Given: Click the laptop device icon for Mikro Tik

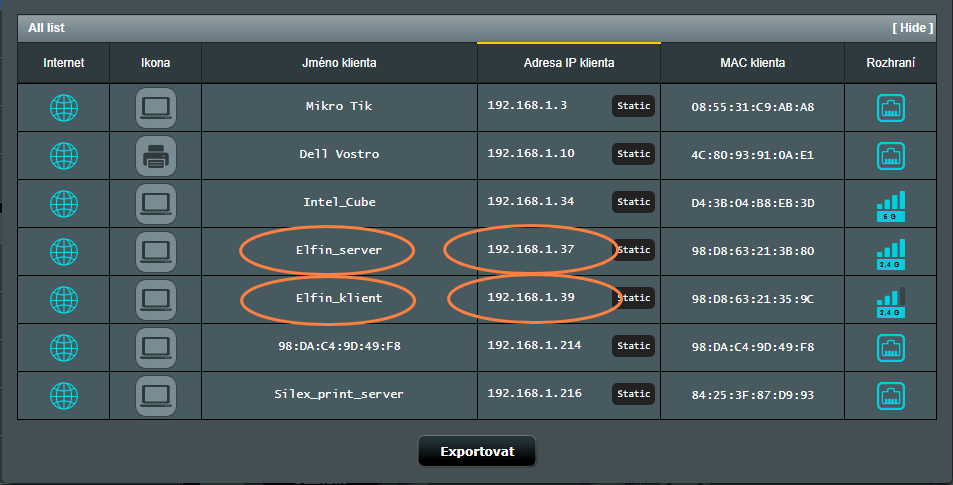Looking at the screenshot, I should [155, 107].
